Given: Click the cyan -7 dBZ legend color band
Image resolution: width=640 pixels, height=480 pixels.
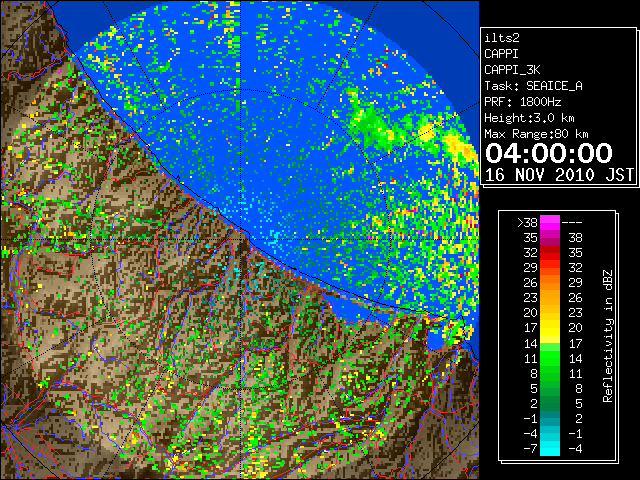Looking at the screenshot, I should [550, 448].
